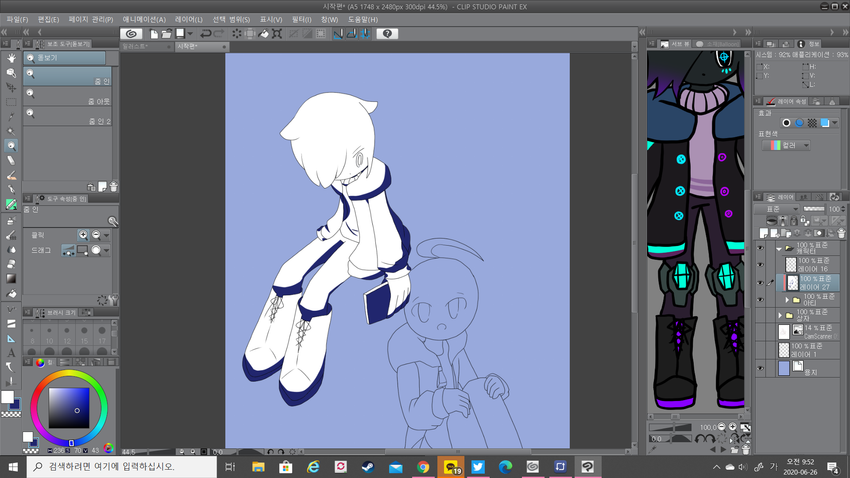850x478 pixels.
Task: Click the white main color swatch
Action: click(8, 397)
